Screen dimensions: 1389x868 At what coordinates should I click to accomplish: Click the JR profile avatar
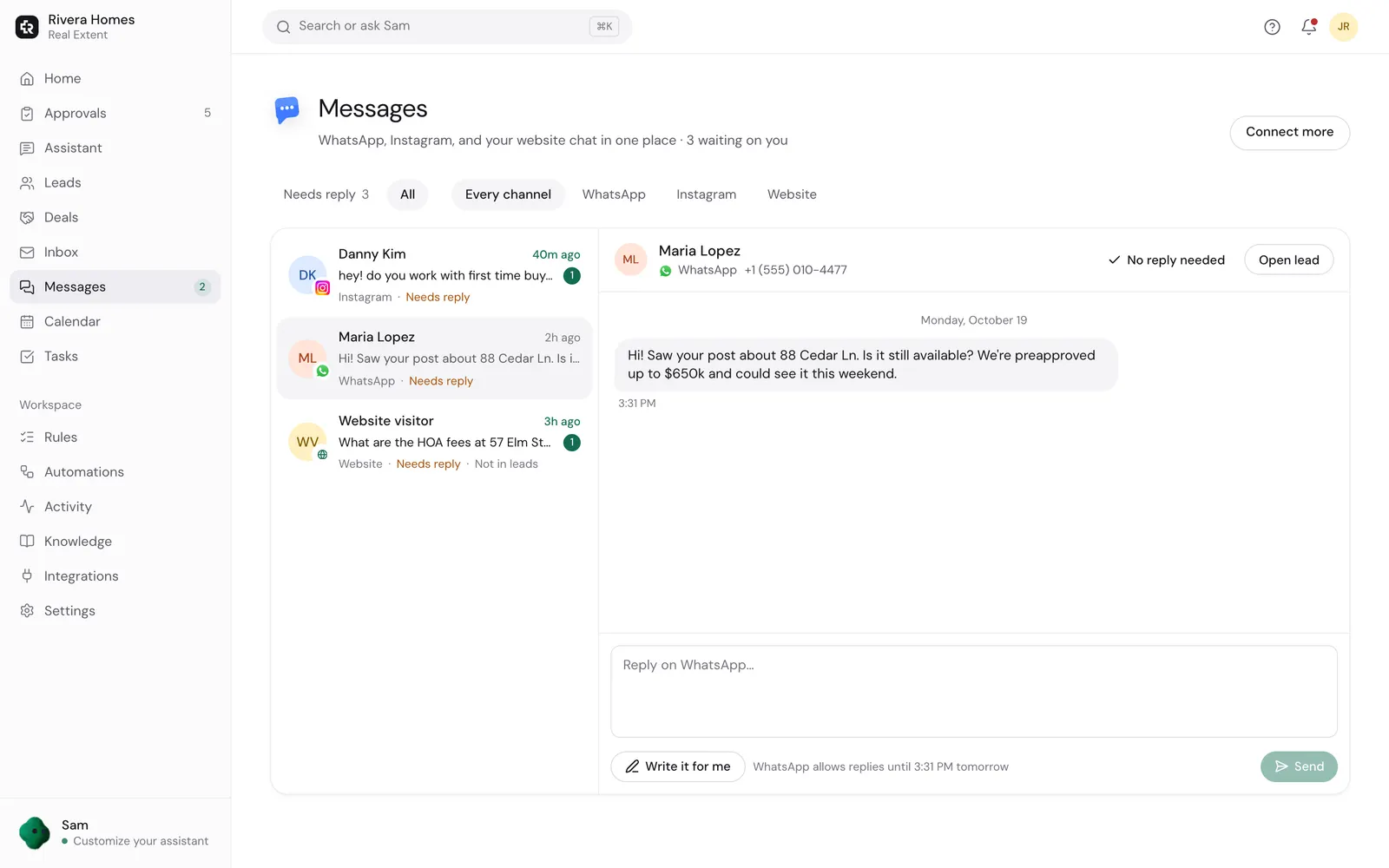coord(1343,27)
